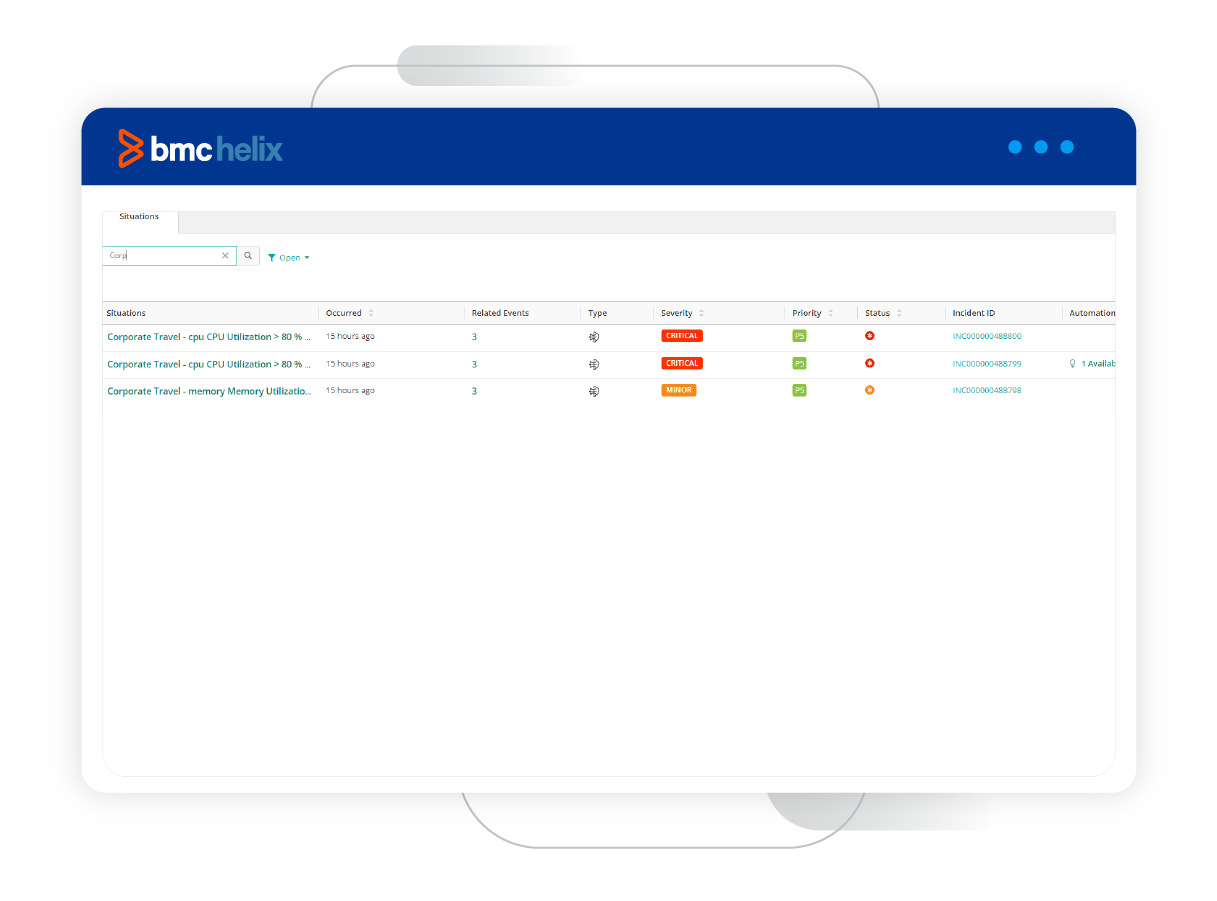Sort the table by the Occurred column
The image size is (1217, 901).
[x=371, y=313]
